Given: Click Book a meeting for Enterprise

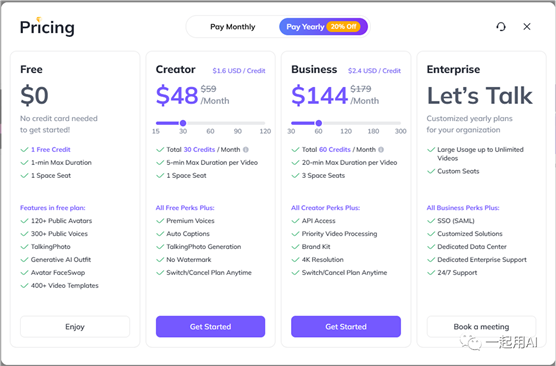Looking at the screenshot, I should click(x=481, y=327).
